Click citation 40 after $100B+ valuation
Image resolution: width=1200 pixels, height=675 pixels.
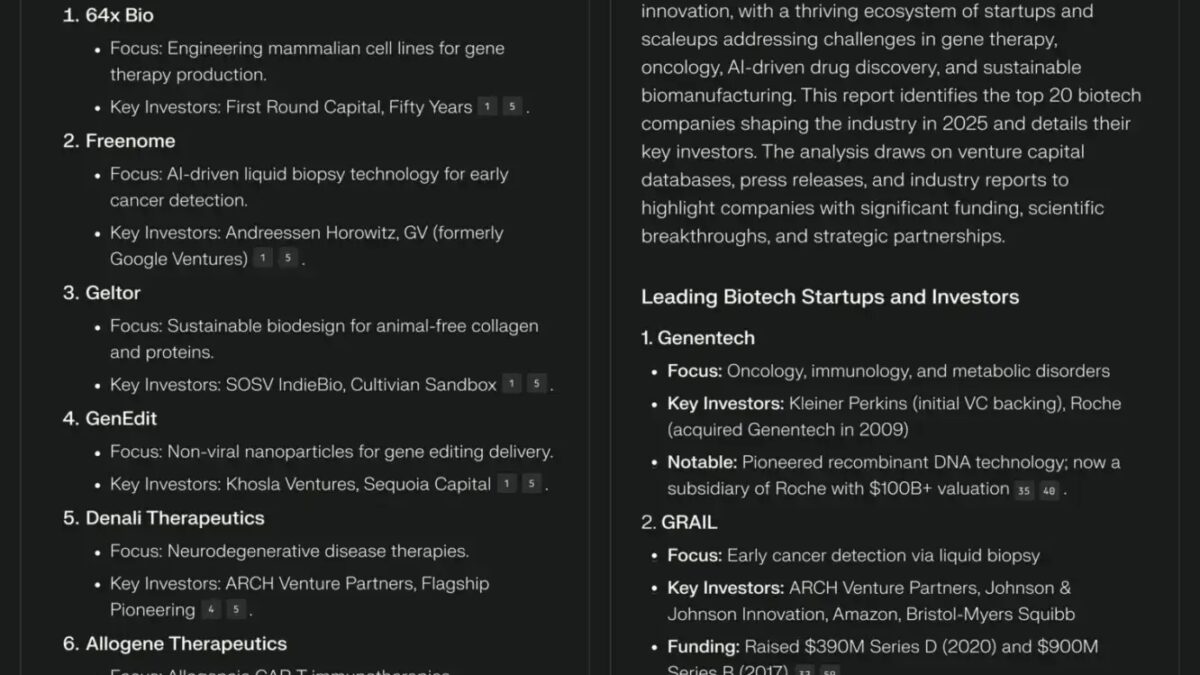(1049, 490)
